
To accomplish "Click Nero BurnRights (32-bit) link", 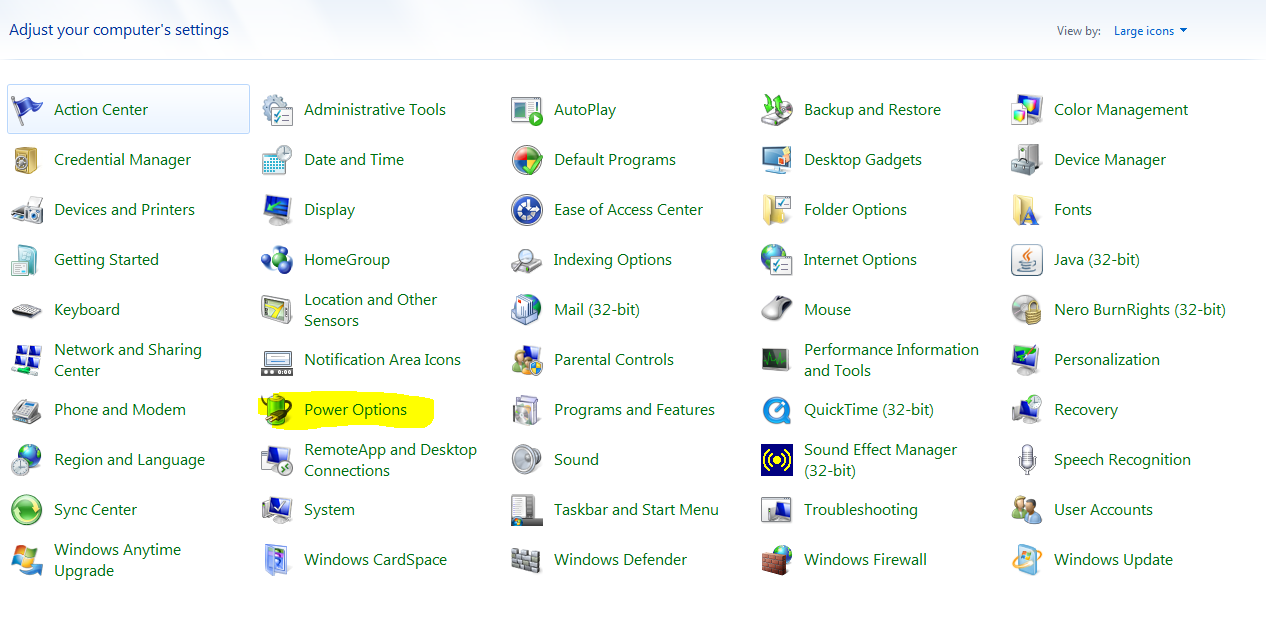I will pos(1140,310).
